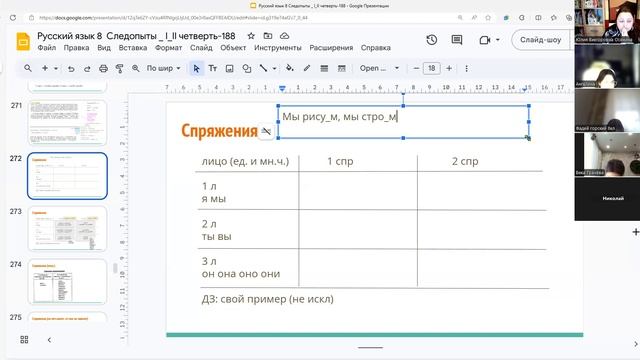
Task: Bookmark this page with star icon
Action: [488, 18]
